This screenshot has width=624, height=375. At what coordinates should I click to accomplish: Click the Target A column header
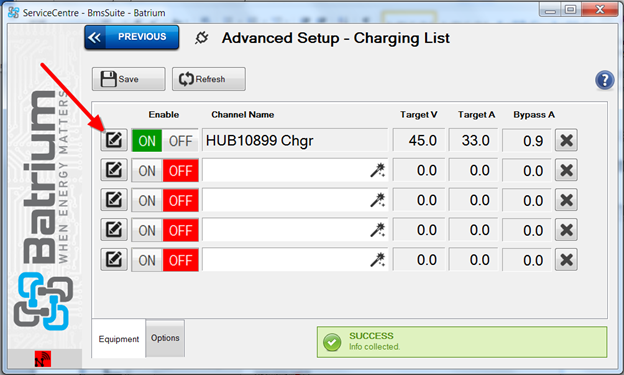(476, 115)
